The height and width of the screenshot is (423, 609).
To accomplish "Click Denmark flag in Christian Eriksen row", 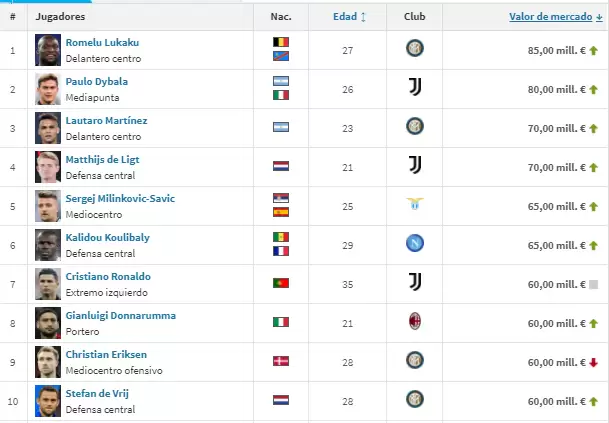I will pos(281,361).
